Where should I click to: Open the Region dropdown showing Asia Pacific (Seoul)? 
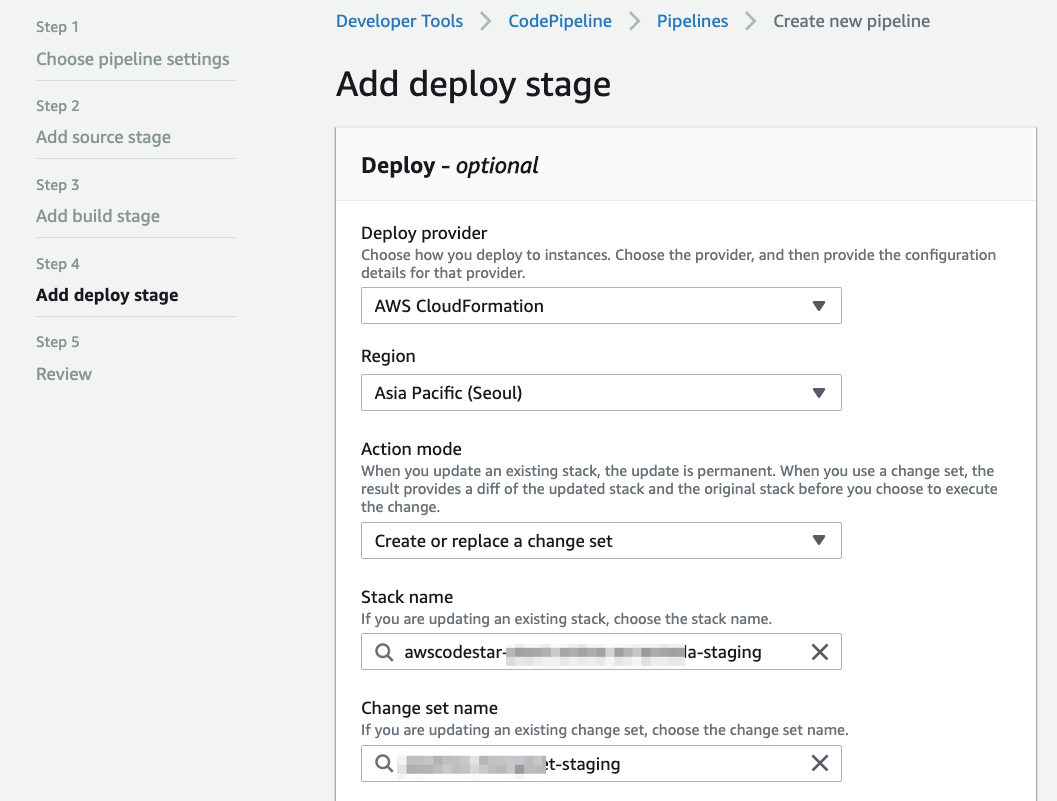(x=601, y=392)
